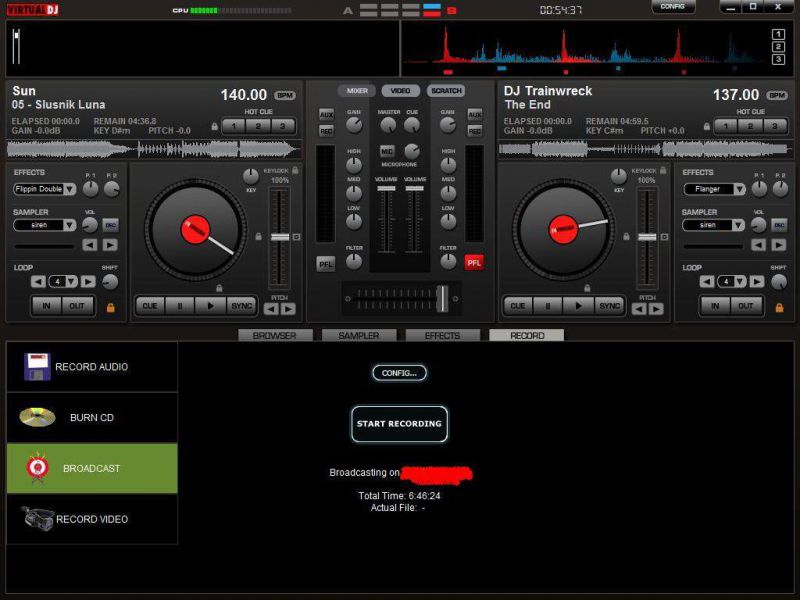
Task: Sync the left deck
Action: (x=242, y=306)
